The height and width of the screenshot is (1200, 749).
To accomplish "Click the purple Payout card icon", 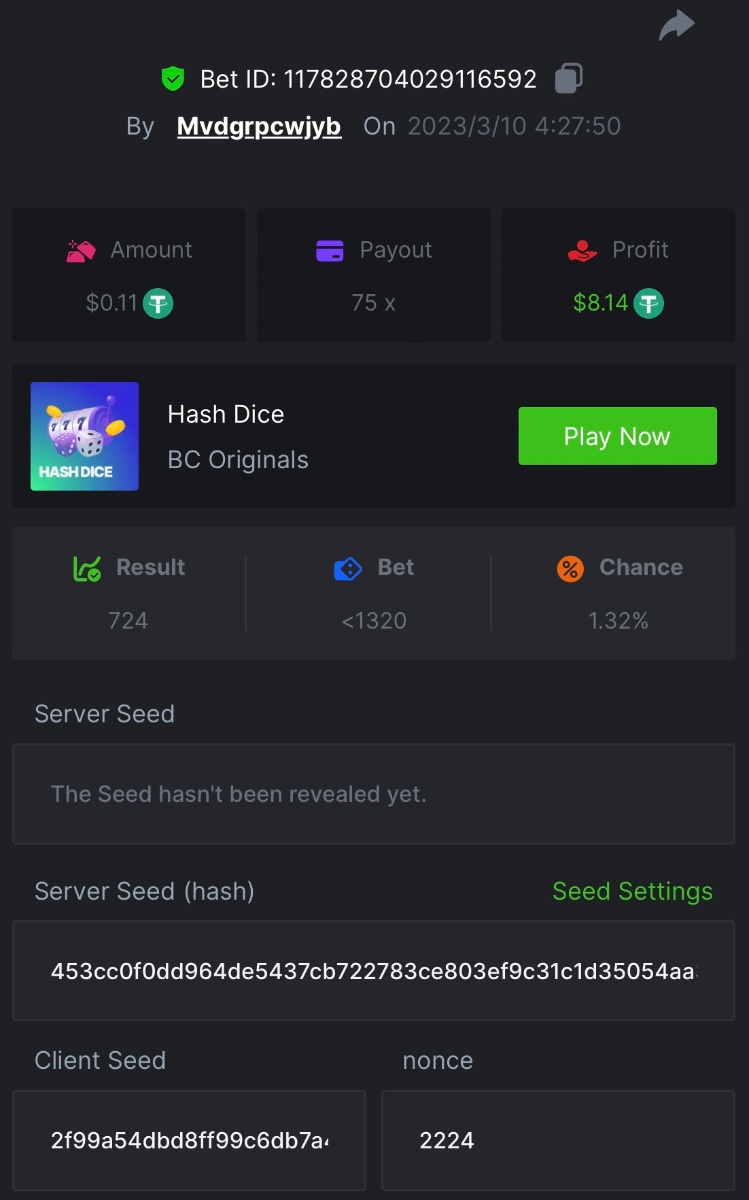I will [329, 250].
